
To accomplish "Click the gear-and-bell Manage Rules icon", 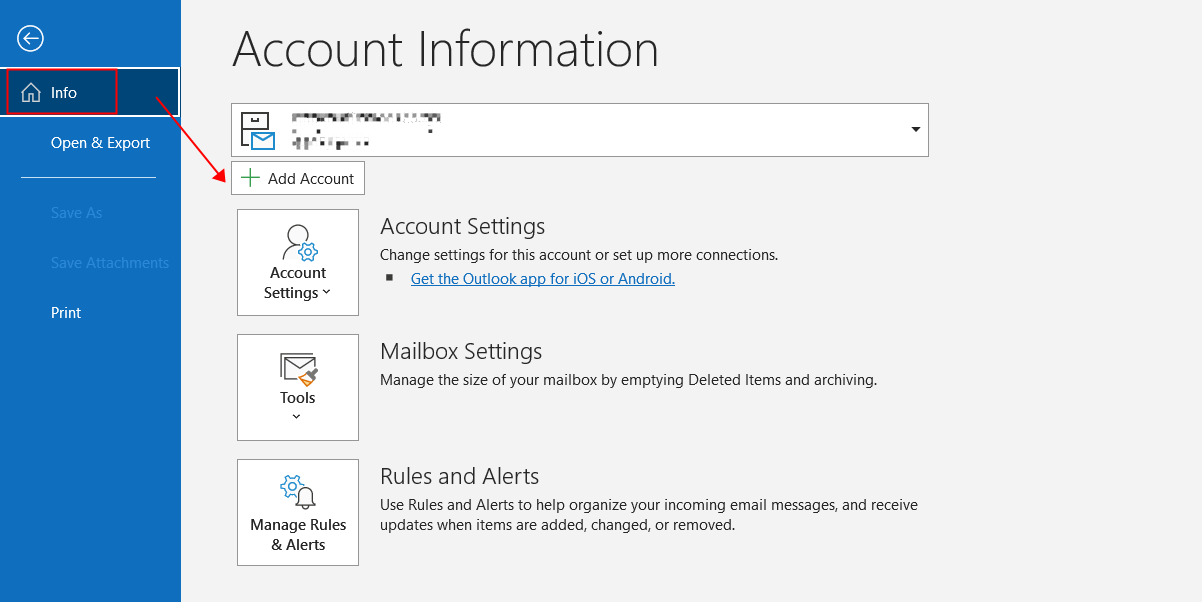I will (x=298, y=492).
